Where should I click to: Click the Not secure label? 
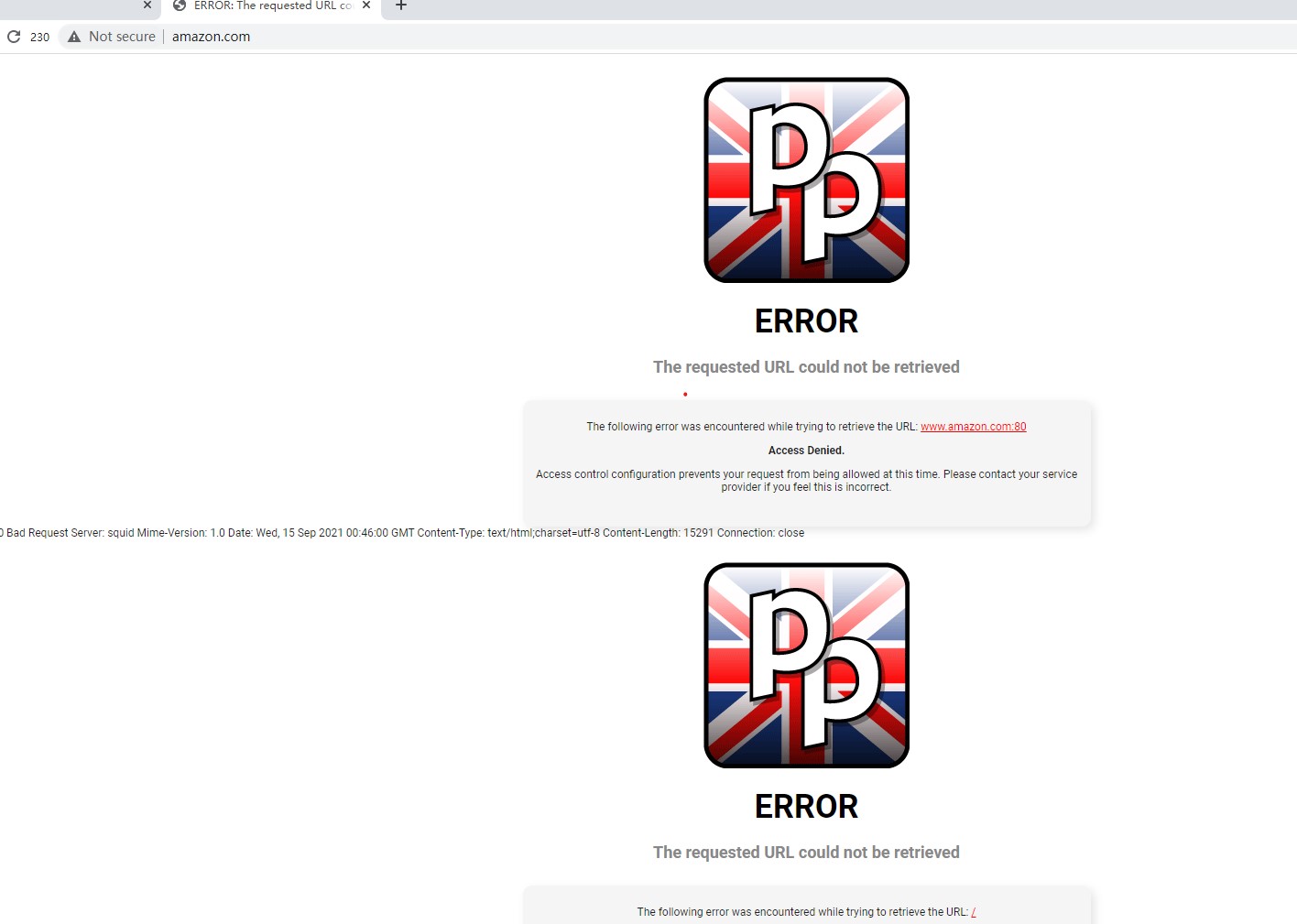(122, 37)
